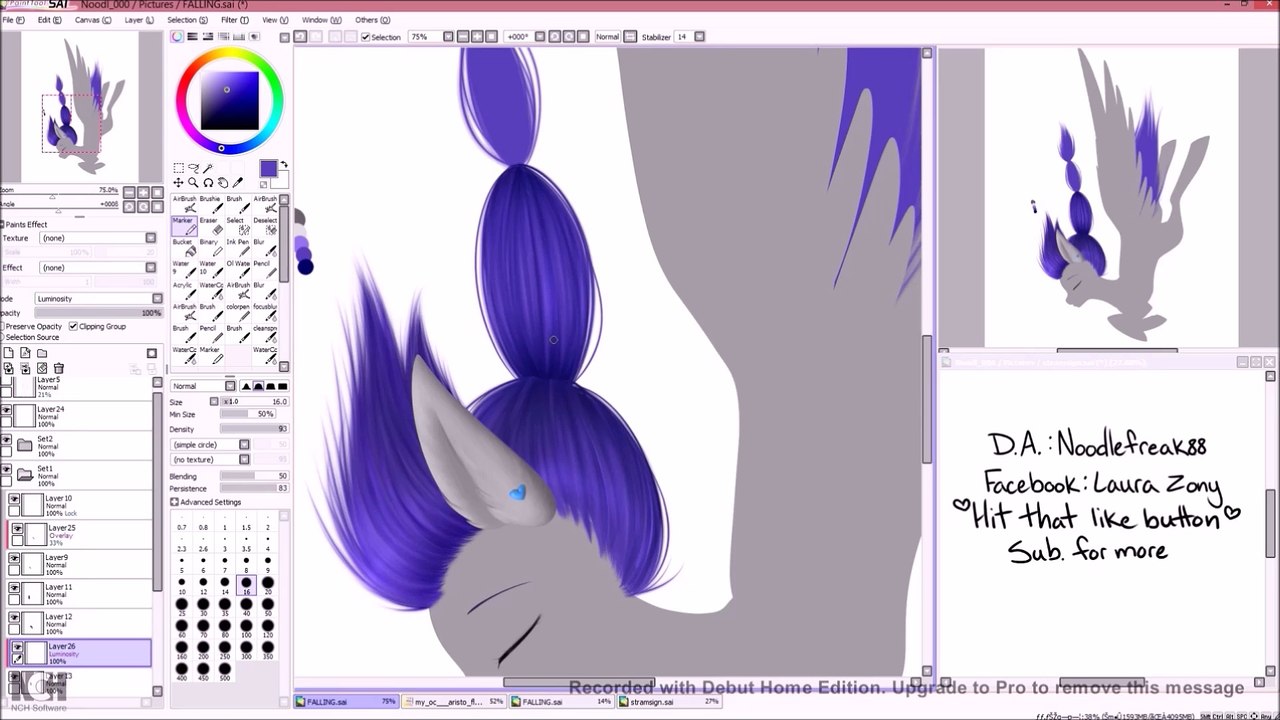The height and width of the screenshot is (720, 1280).
Task: Hide Layer24 with its eye icon
Action: pyautogui.click(x=7, y=412)
